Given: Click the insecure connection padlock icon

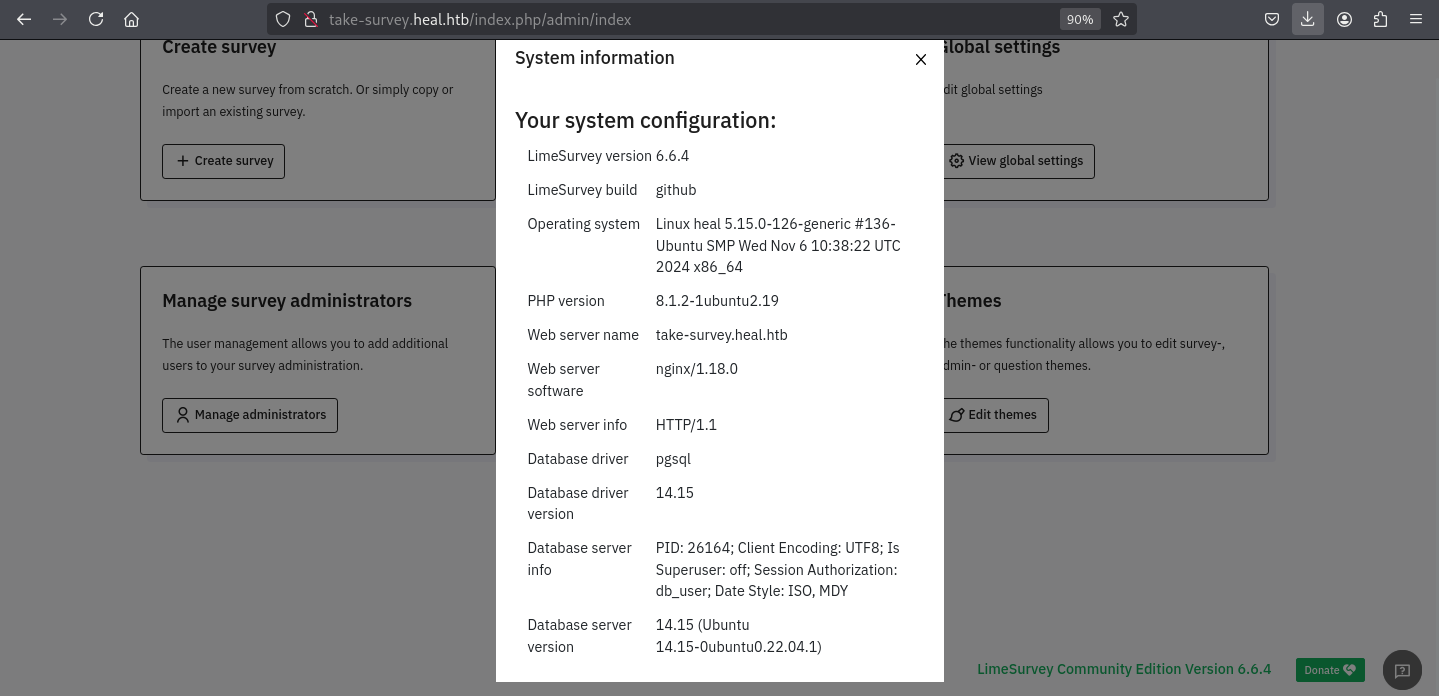Looking at the screenshot, I should [310, 19].
